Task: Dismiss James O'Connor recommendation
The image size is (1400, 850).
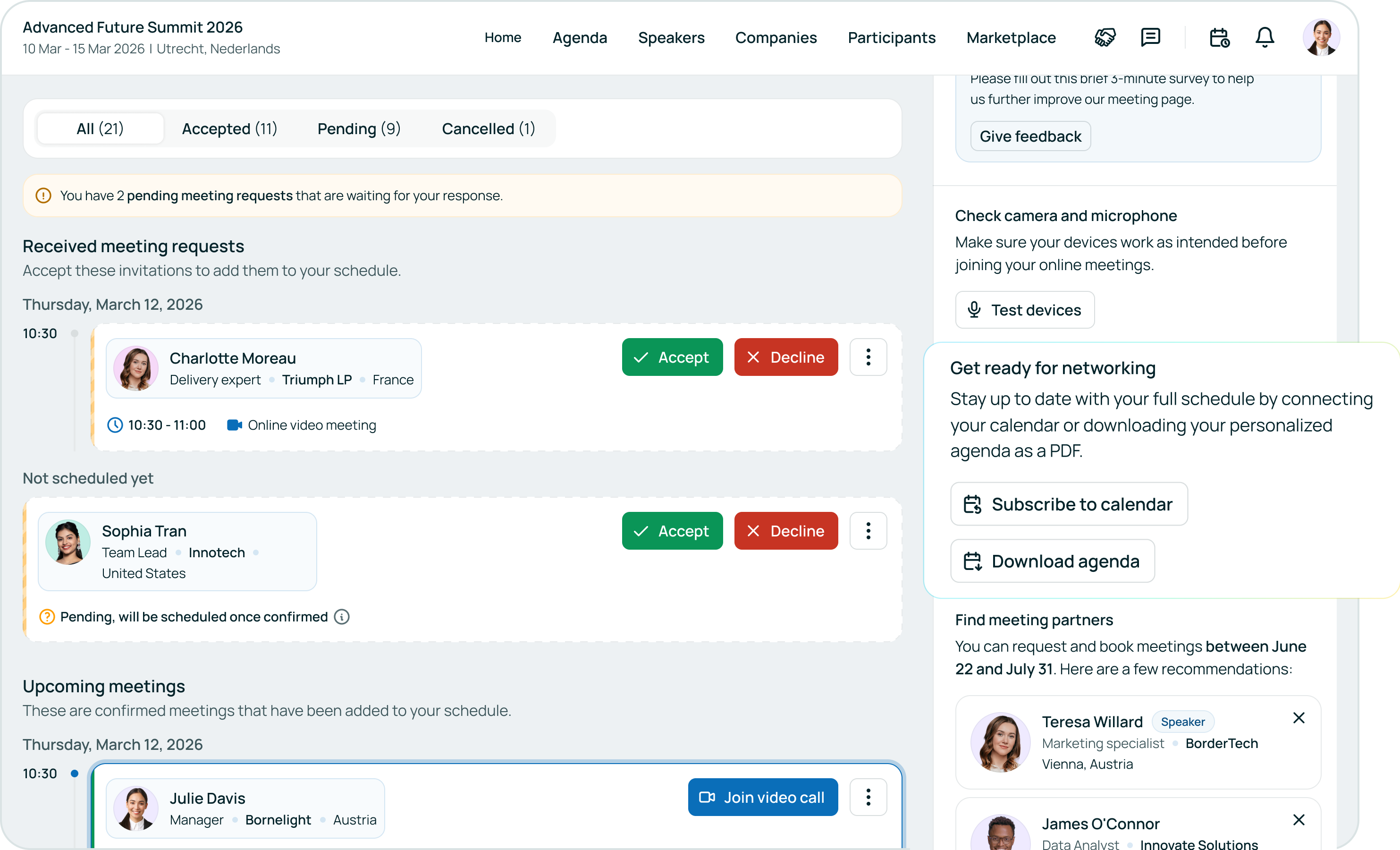Action: [1299, 820]
